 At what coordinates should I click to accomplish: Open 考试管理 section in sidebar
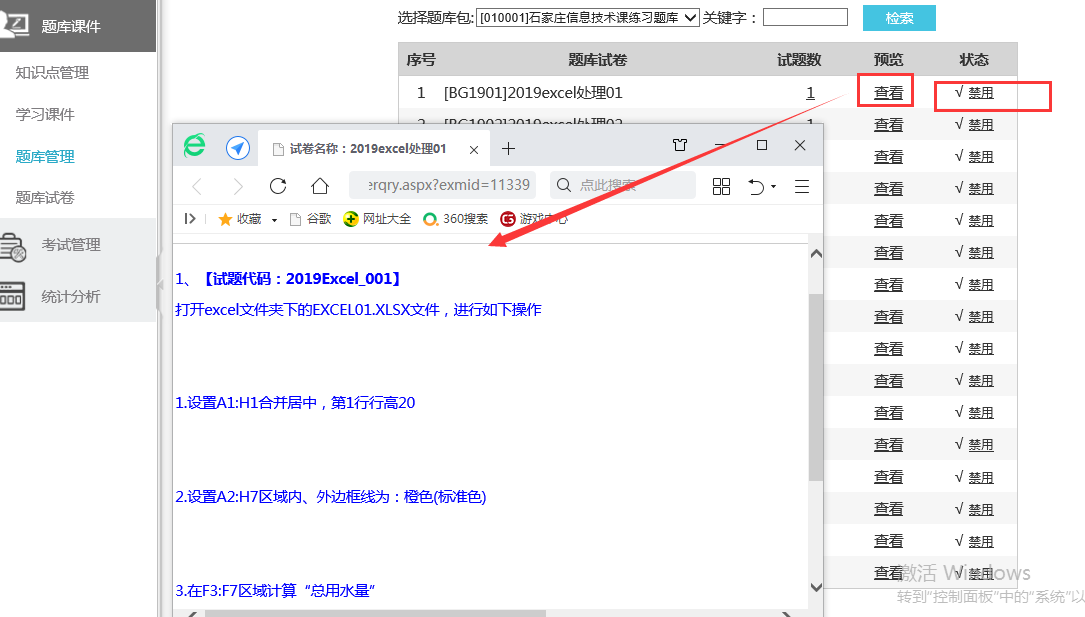point(71,245)
